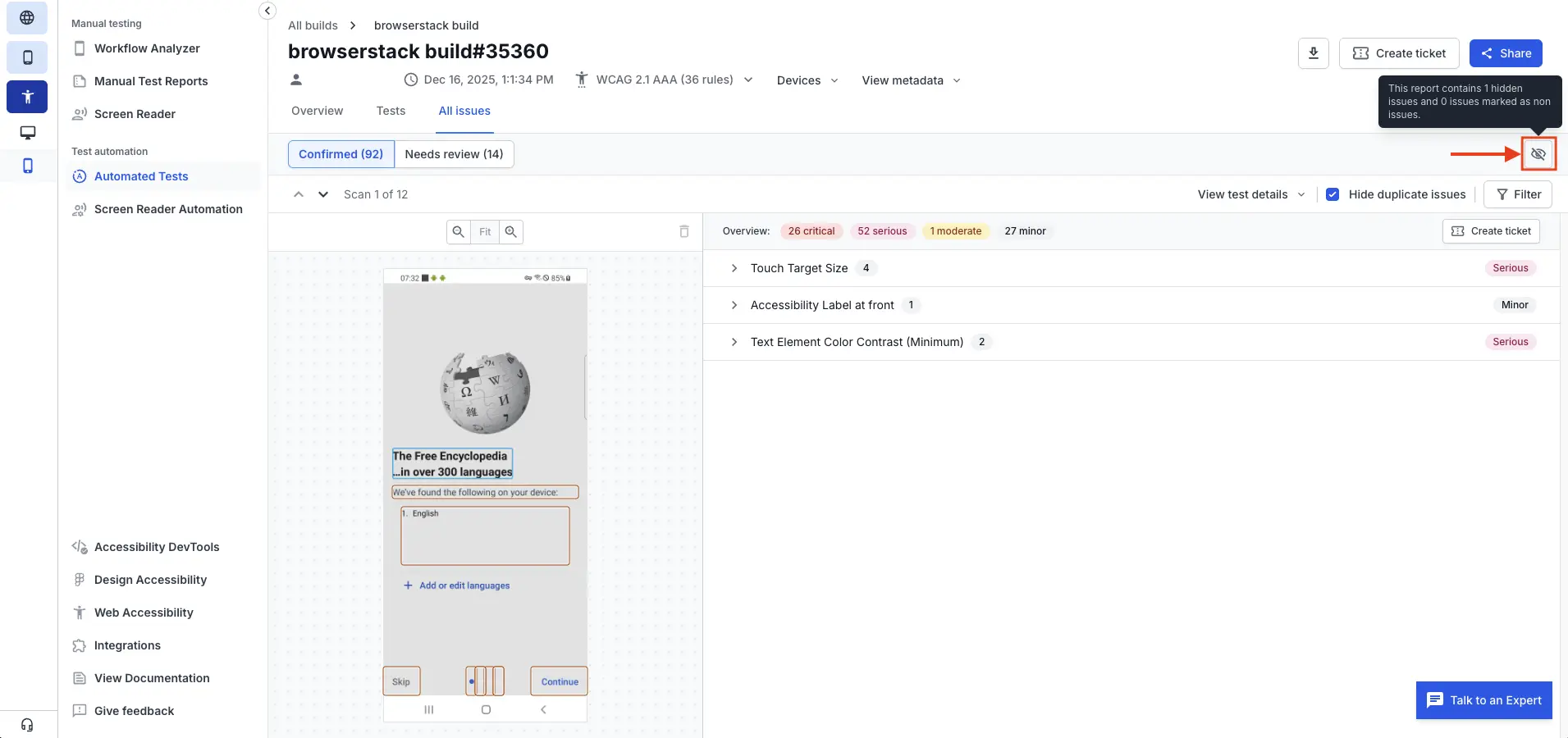Uncheck Hide duplicate issues checkbox
1568x738 pixels.
click(x=1333, y=194)
